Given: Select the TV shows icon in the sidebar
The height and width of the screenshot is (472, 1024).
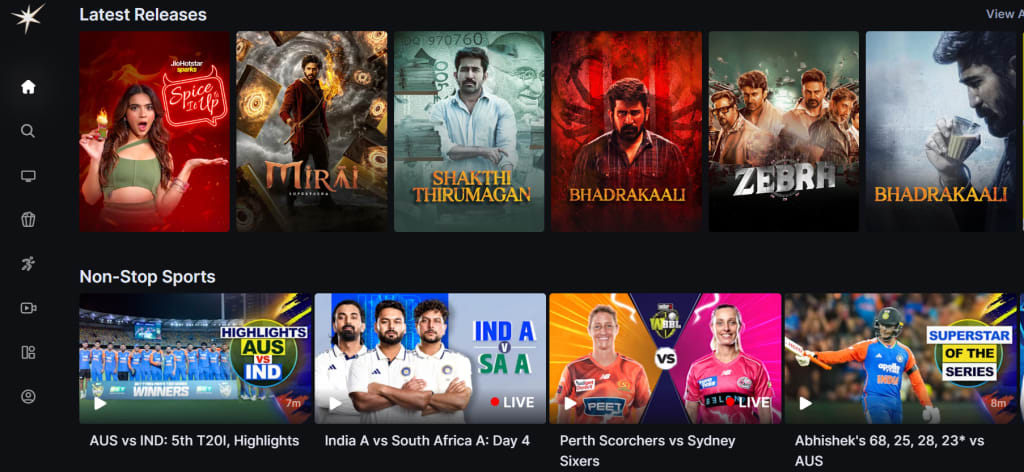Looking at the screenshot, I should (28, 176).
